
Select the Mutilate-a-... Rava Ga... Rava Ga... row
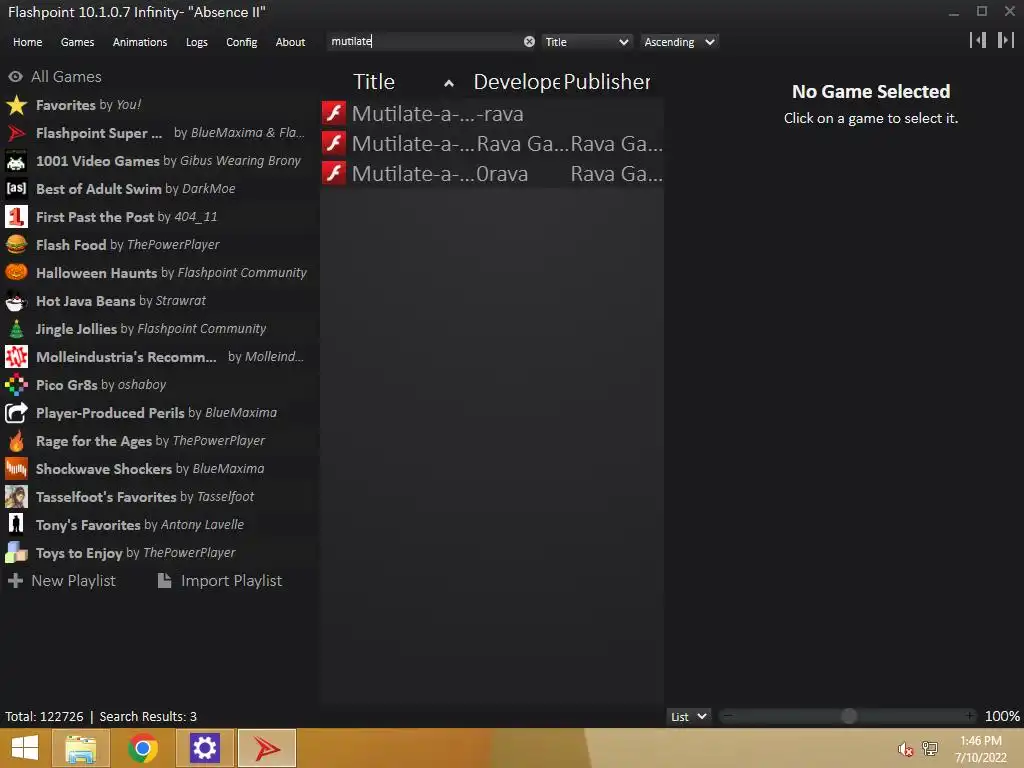click(492, 143)
